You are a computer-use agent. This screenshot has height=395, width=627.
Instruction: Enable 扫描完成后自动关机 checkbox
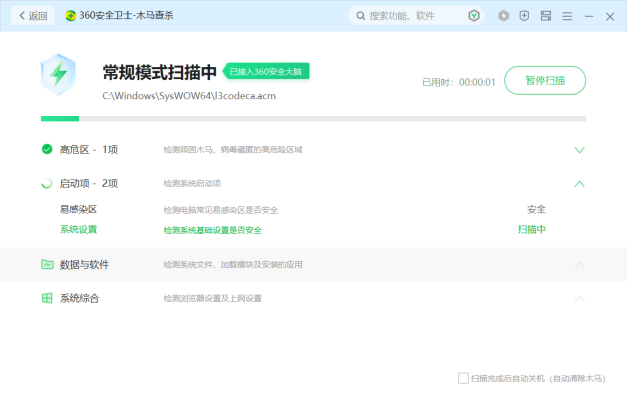(463, 378)
